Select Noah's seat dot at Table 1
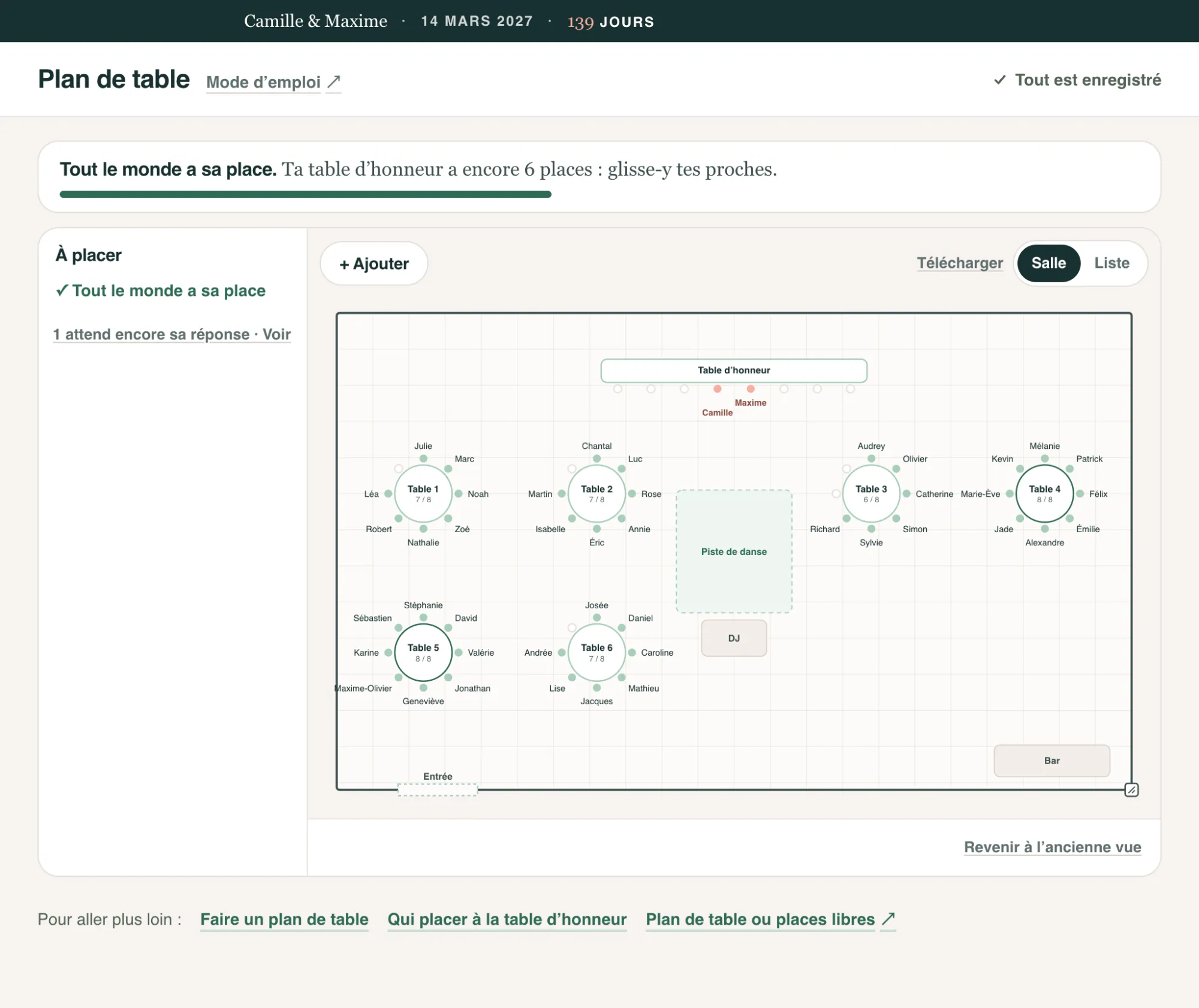The height and width of the screenshot is (1008, 1199). coord(459,494)
